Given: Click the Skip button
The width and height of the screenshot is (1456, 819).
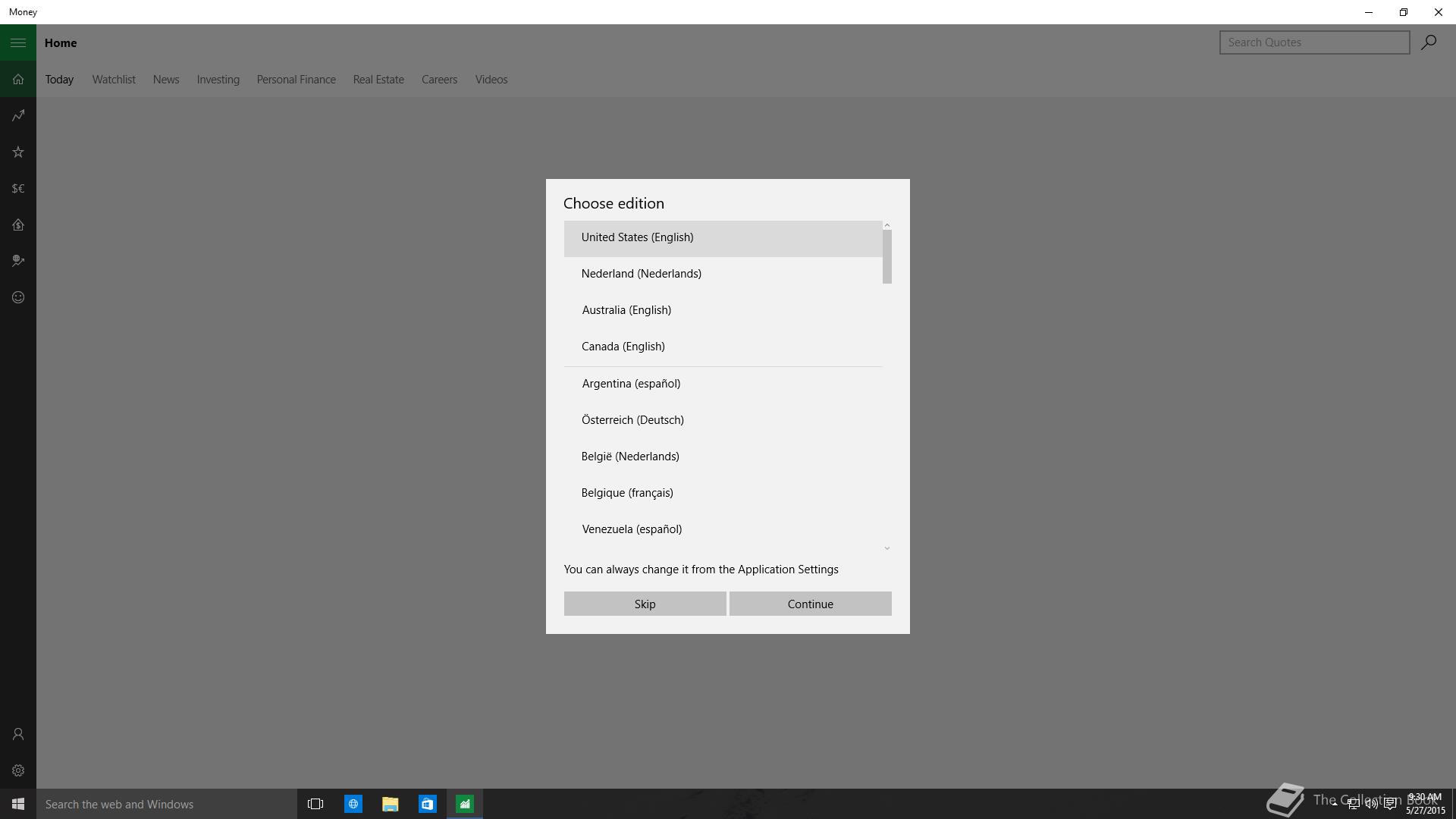Looking at the screenshot, I should 645,604.
